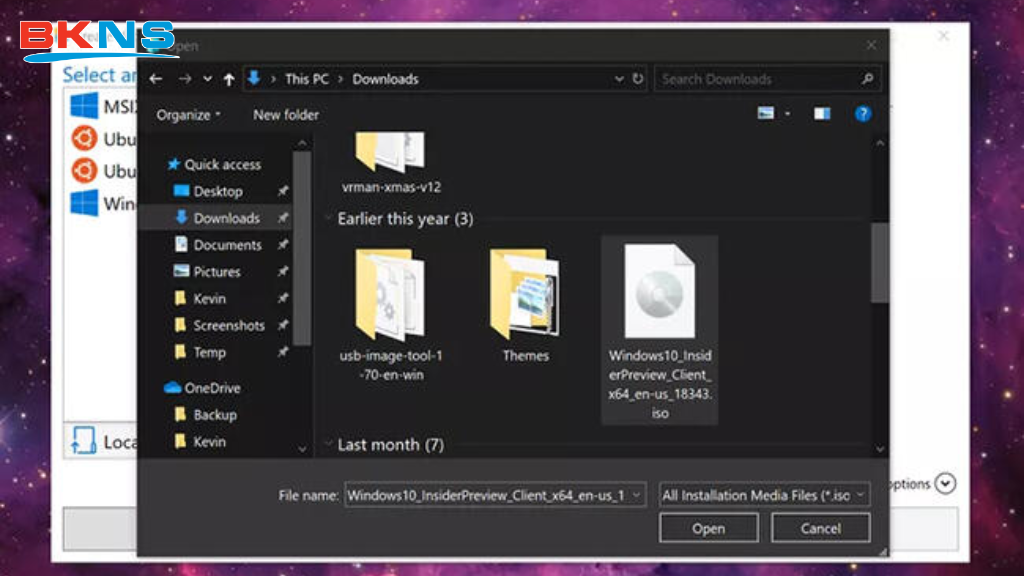
Task: Click the back navigation arrow
Action: click(156, 78)
